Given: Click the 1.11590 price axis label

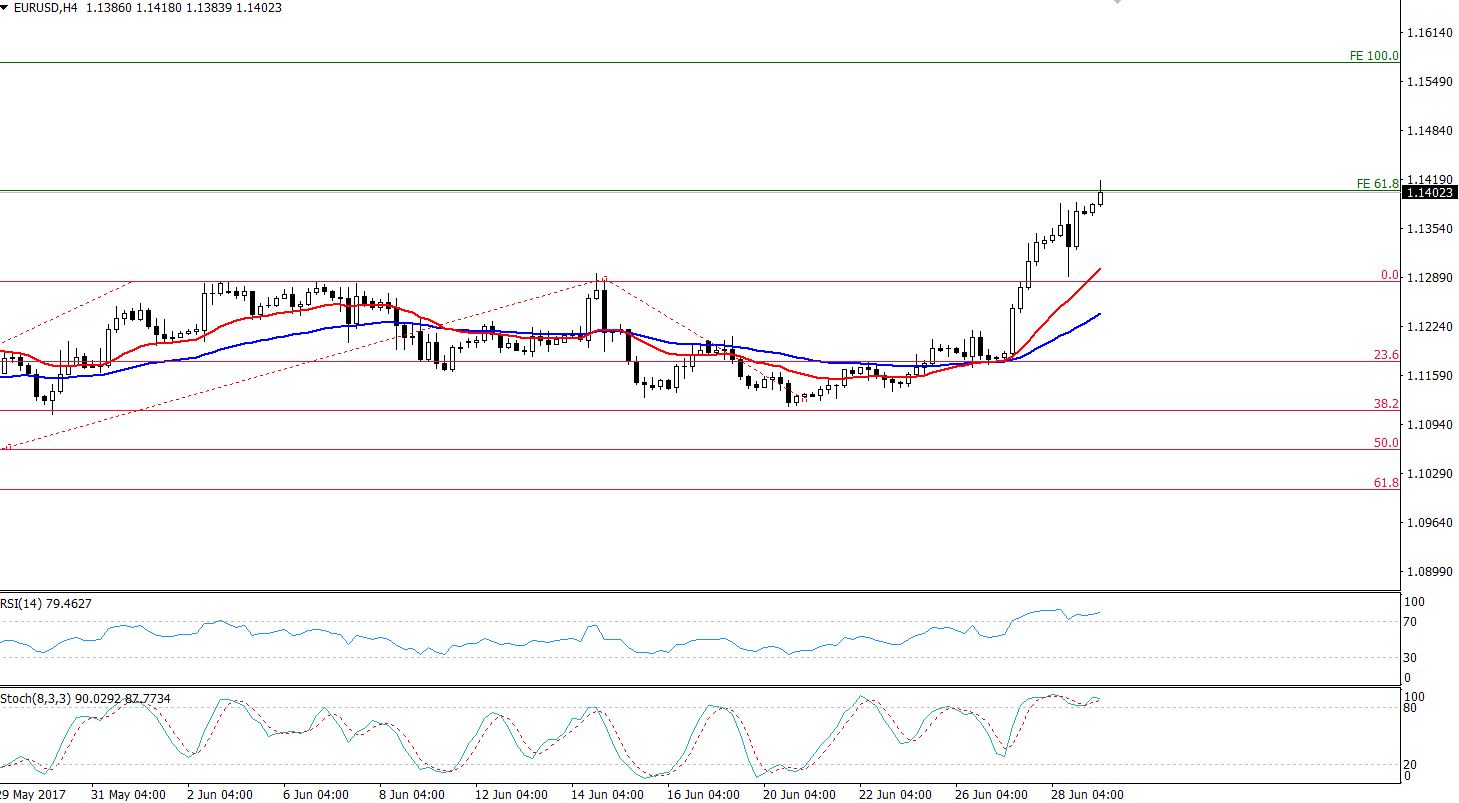Looking at the screenshot, I should pos(1429,376).
